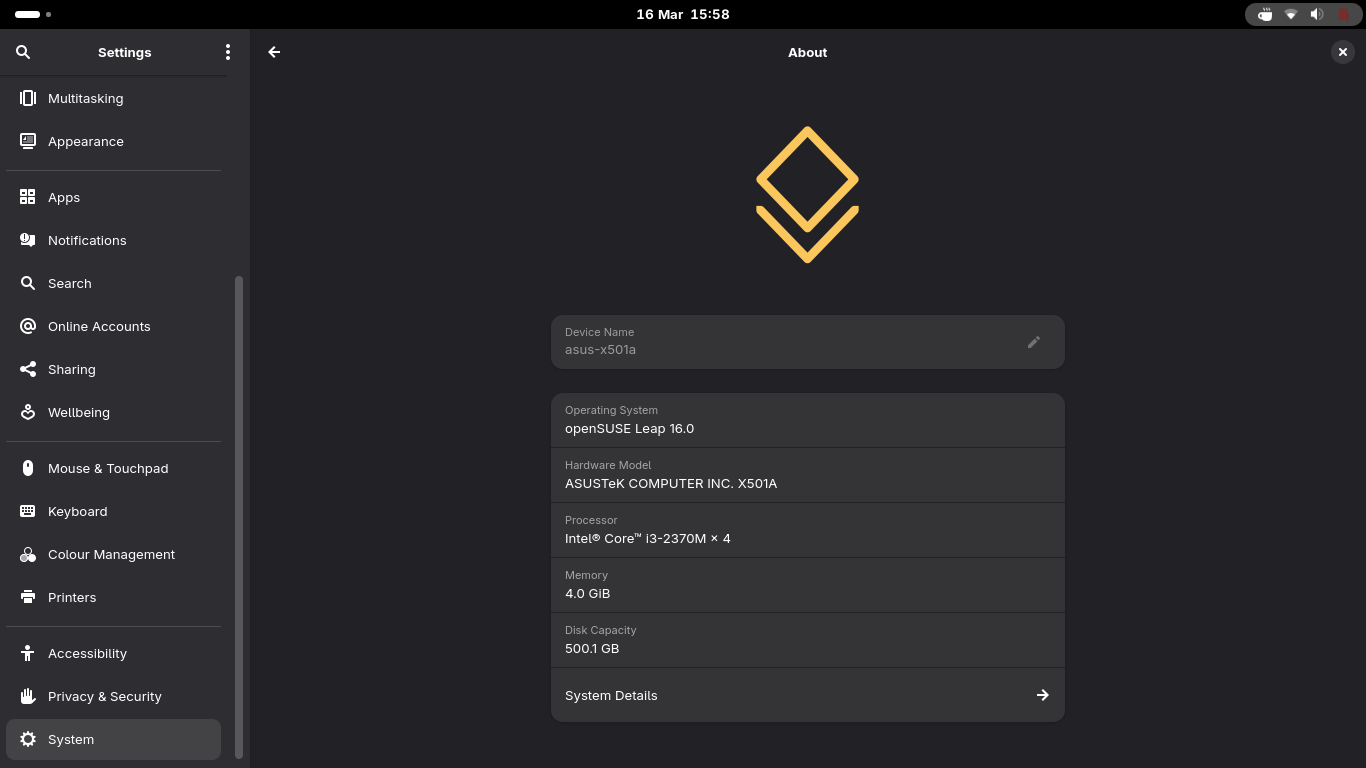
Task: Open Keyboard settings
Action: [x=77, y=511]
